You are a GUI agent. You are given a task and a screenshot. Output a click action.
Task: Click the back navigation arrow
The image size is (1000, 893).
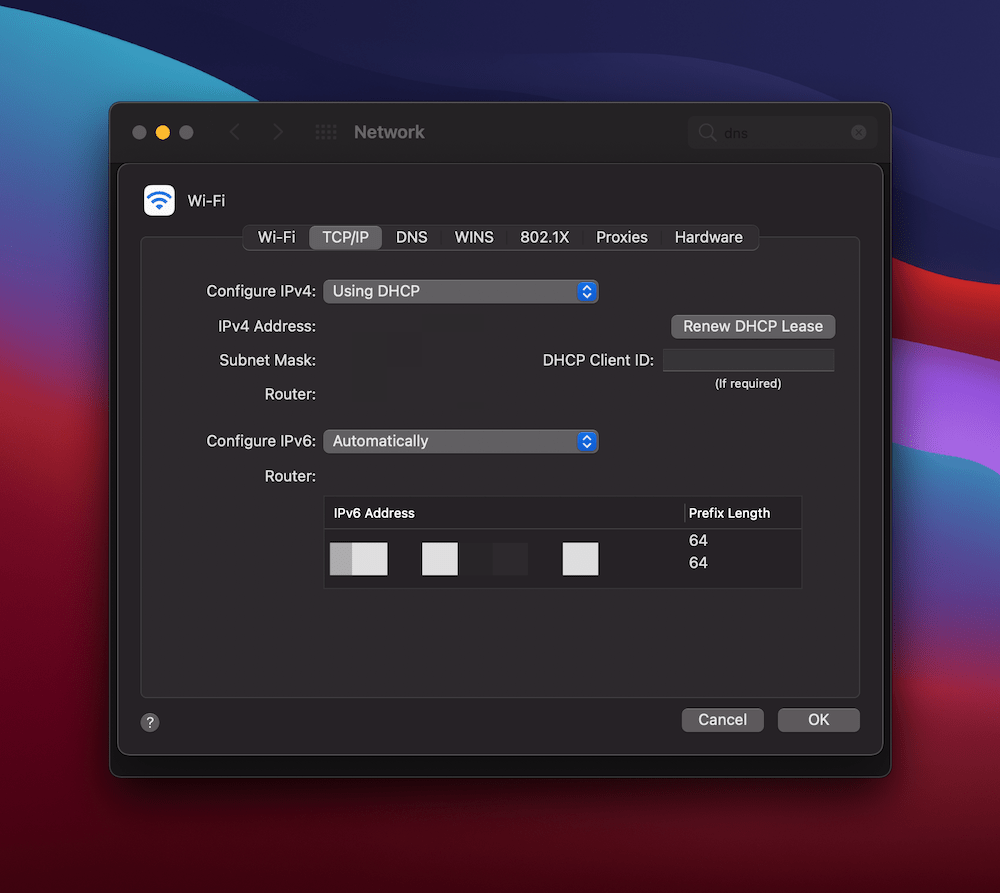[235, 131]
